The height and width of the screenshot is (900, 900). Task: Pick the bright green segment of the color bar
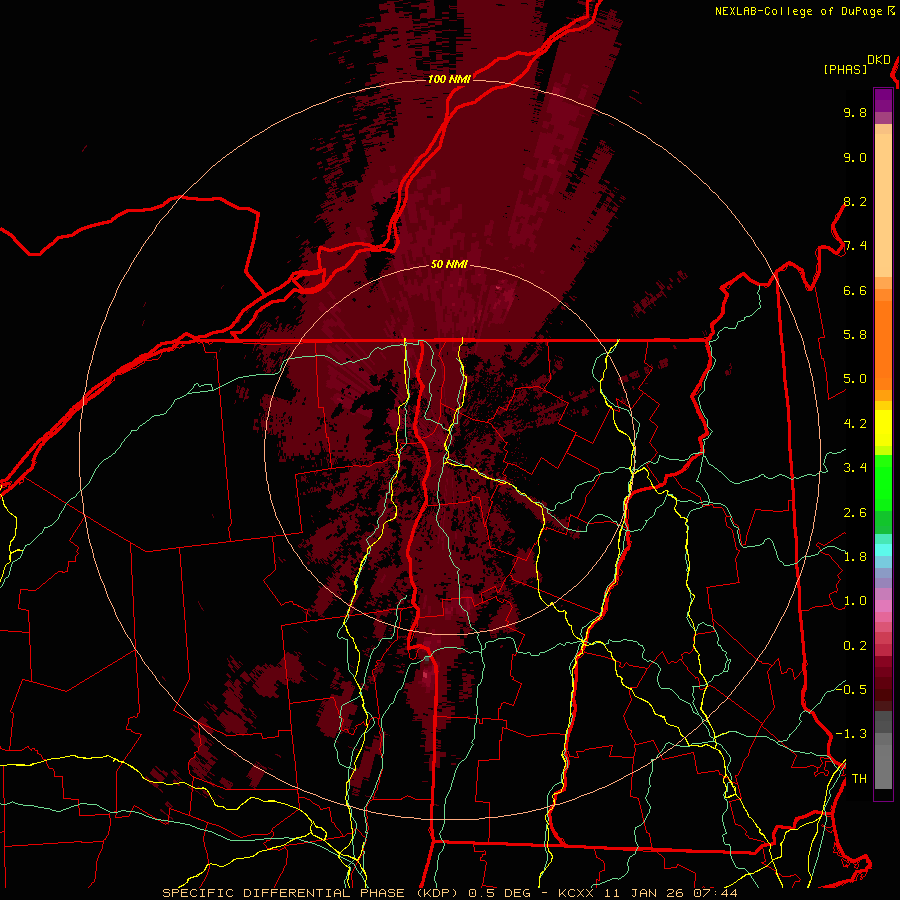[883, 483]
